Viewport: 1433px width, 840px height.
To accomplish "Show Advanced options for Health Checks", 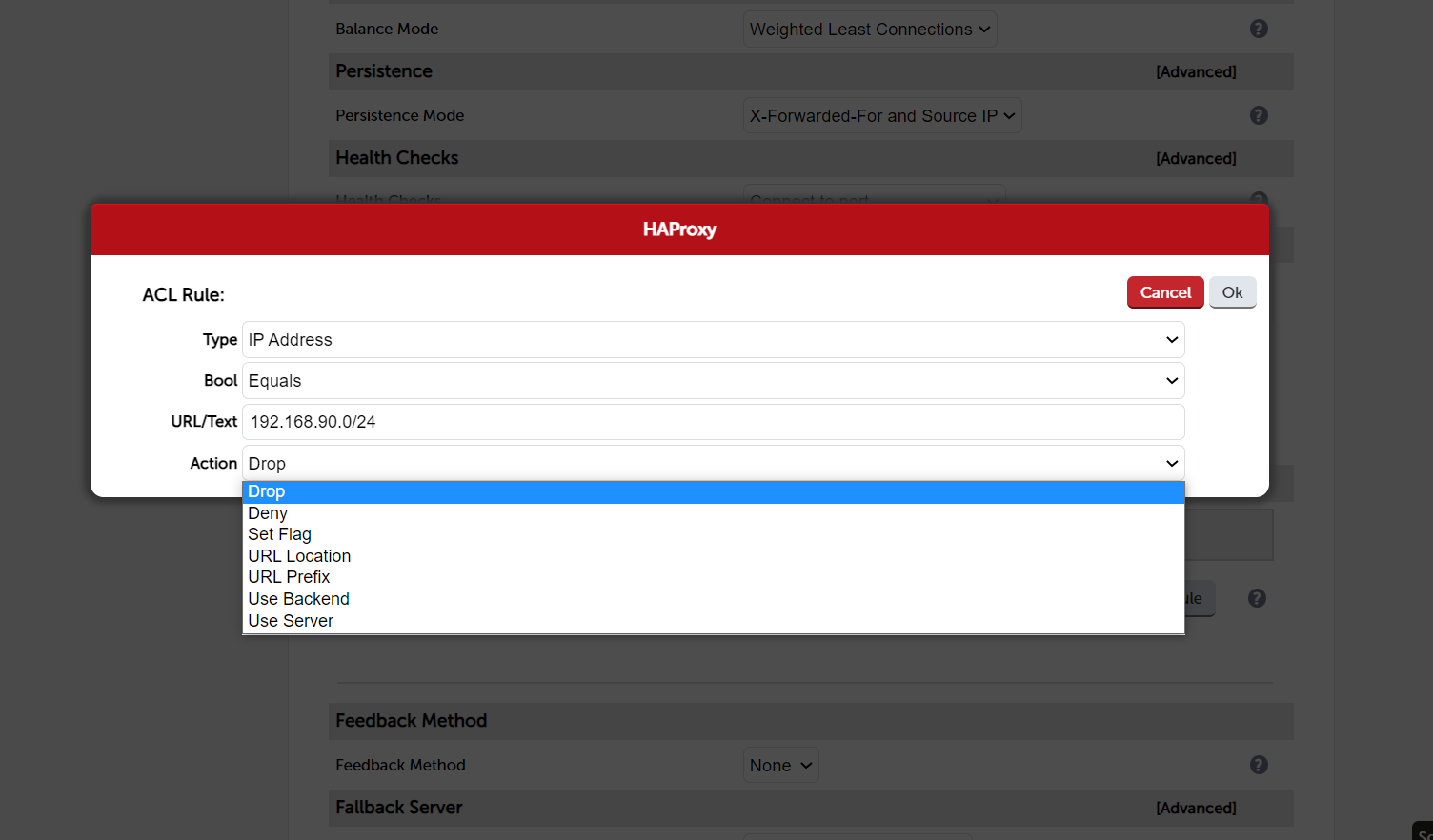I will coord(1196,159).
